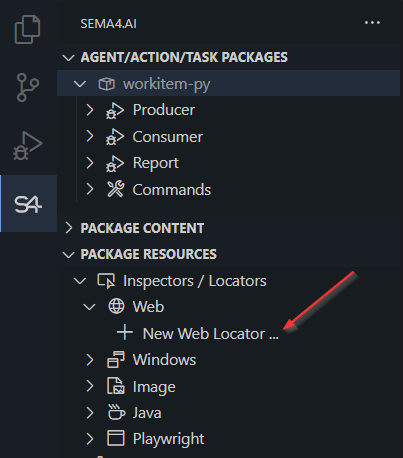Collapse the Agent/Action/Task Packages section
The height and width of the screenshot is (458, 403).
[x=68, y=58]
